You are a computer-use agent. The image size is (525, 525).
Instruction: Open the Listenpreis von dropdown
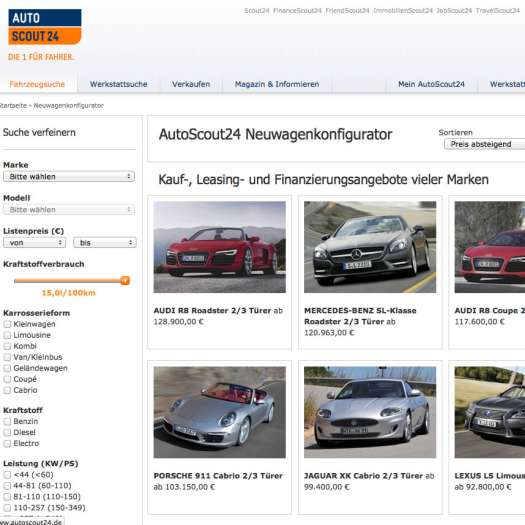[x=34, y=242]
